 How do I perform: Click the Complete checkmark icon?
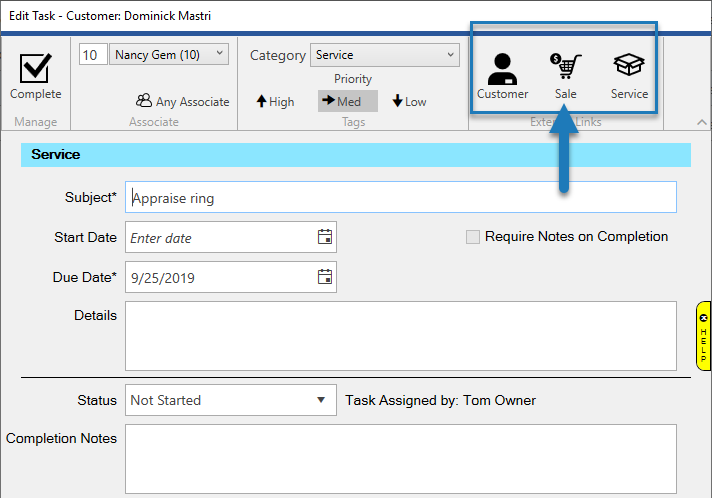point(35,70)
